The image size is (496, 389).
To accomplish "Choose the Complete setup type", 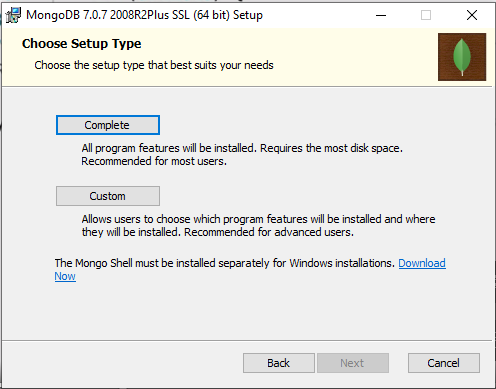I will (x=108, y=125).
